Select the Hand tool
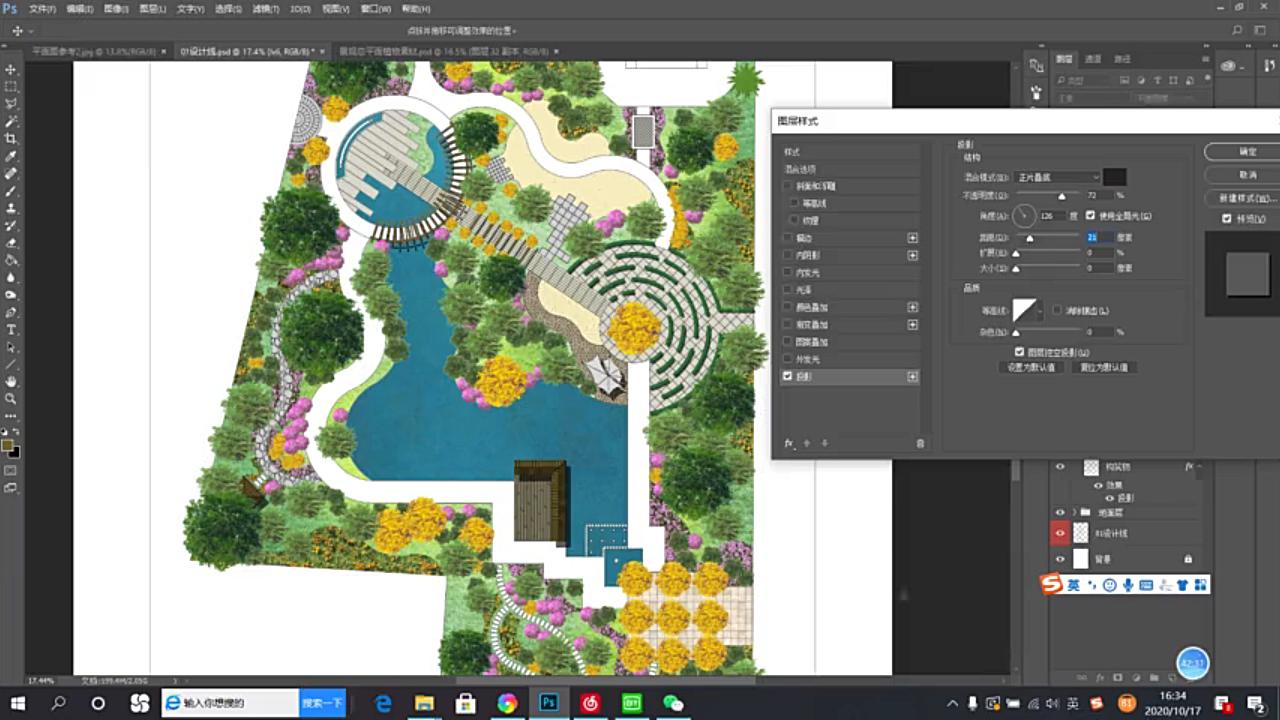 pos(11,381)
